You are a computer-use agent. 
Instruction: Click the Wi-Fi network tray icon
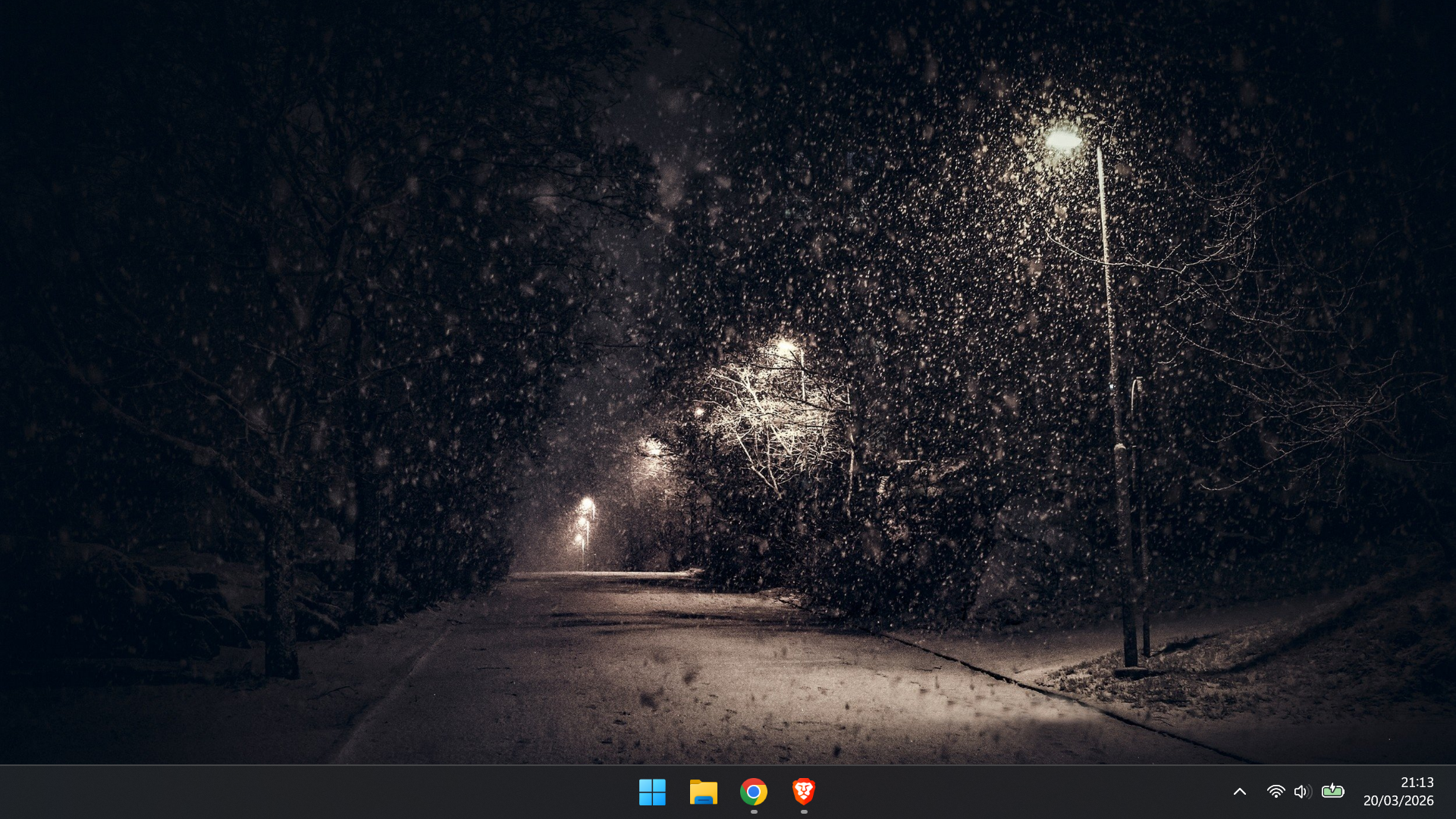point(1276,792)
